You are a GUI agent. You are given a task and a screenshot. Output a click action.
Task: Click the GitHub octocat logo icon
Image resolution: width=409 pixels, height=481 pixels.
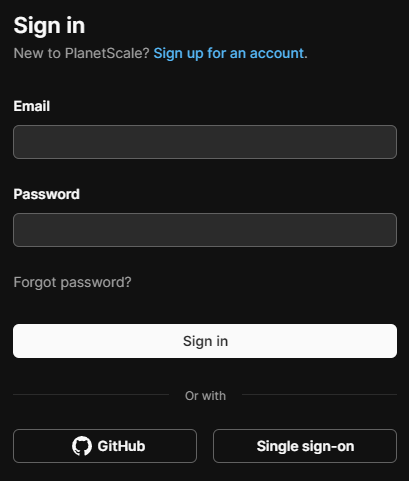(x=82, y=446)
